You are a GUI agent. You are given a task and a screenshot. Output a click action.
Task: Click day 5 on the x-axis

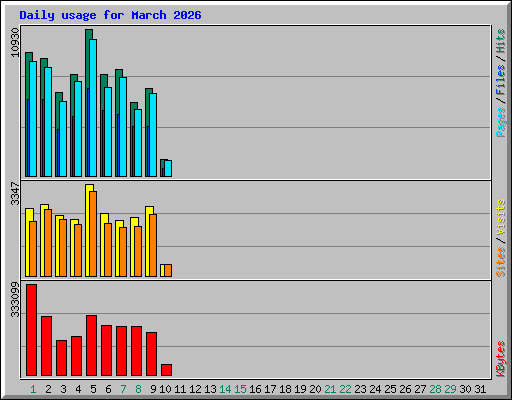[x=93, y=389]
